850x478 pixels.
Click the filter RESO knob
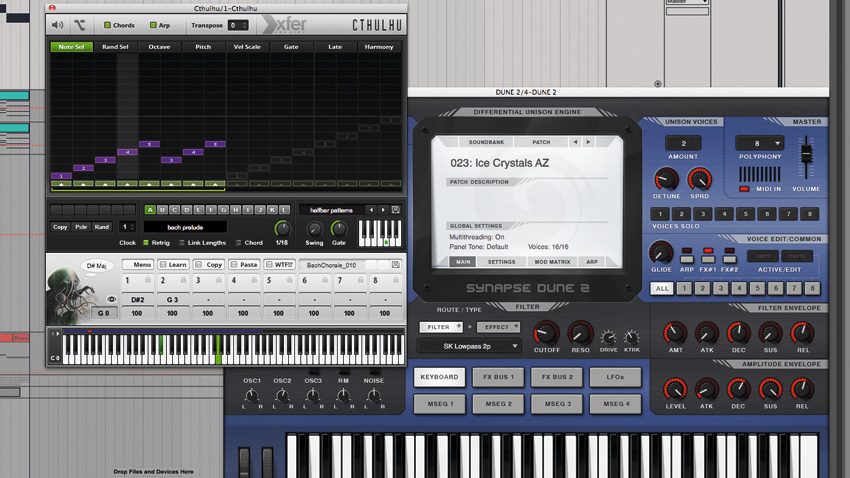(x=580, y=333)
